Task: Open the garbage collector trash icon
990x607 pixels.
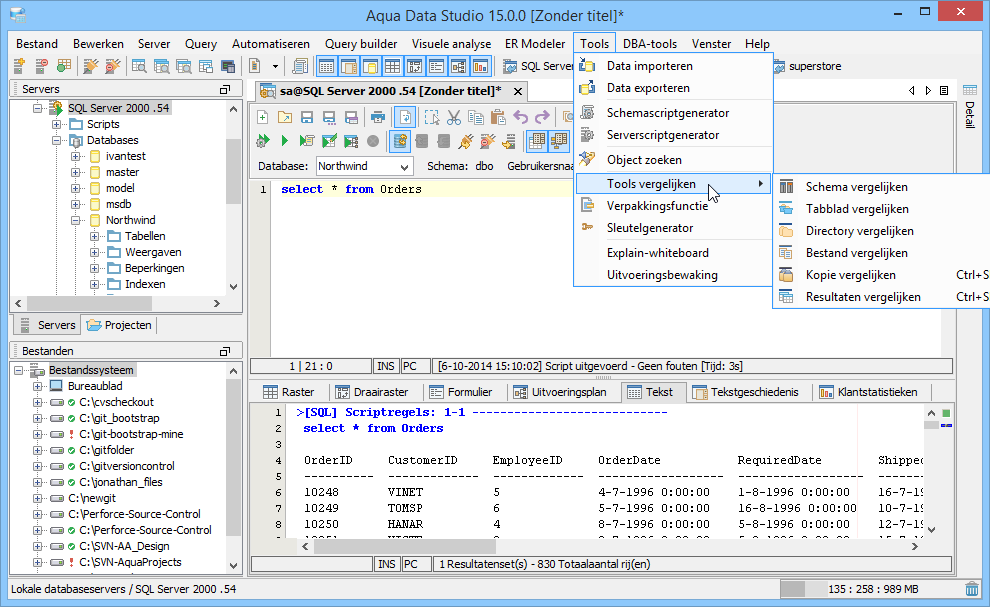Action: 971,589
